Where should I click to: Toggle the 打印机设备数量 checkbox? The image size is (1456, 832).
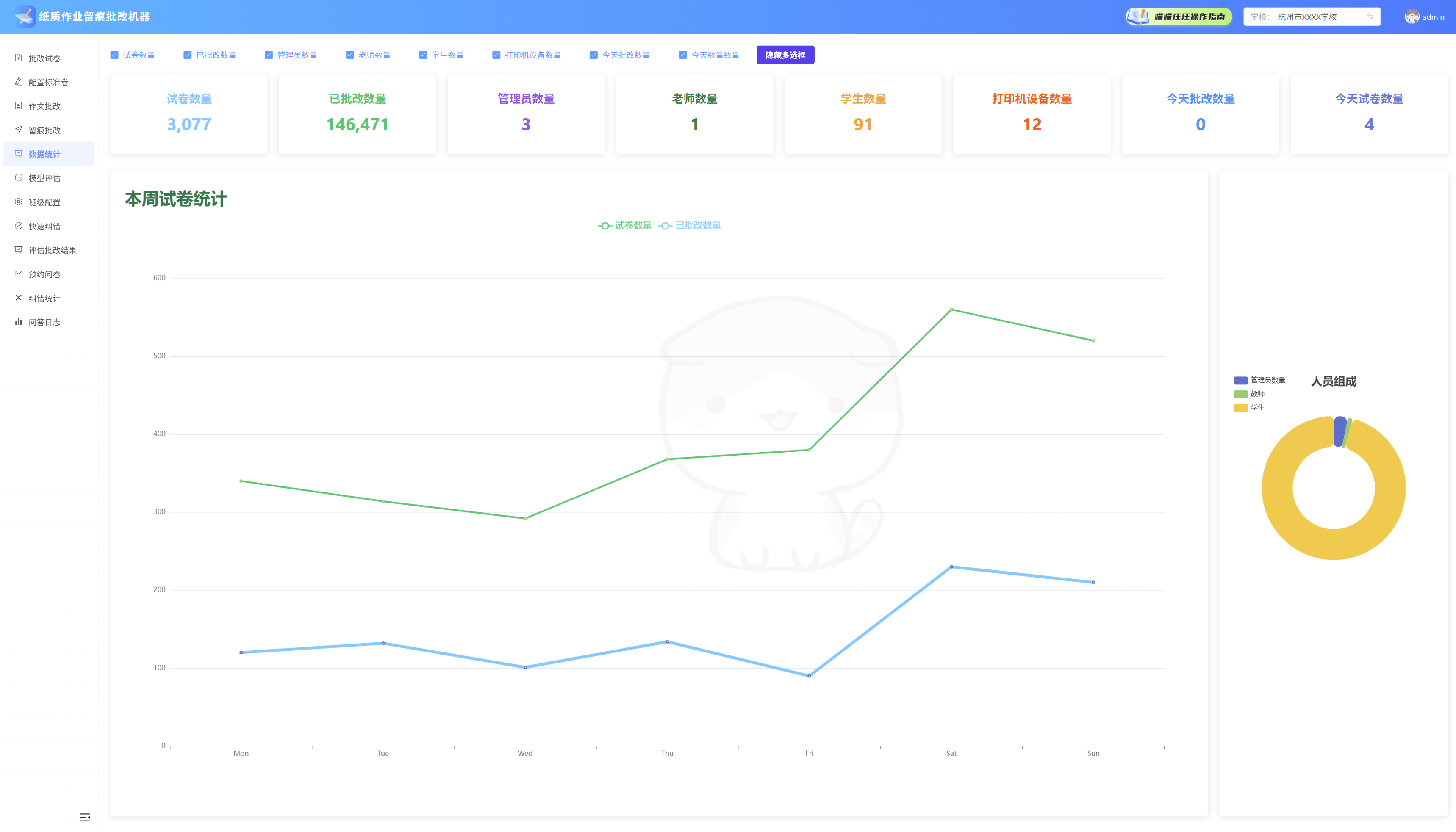point(496,55)
